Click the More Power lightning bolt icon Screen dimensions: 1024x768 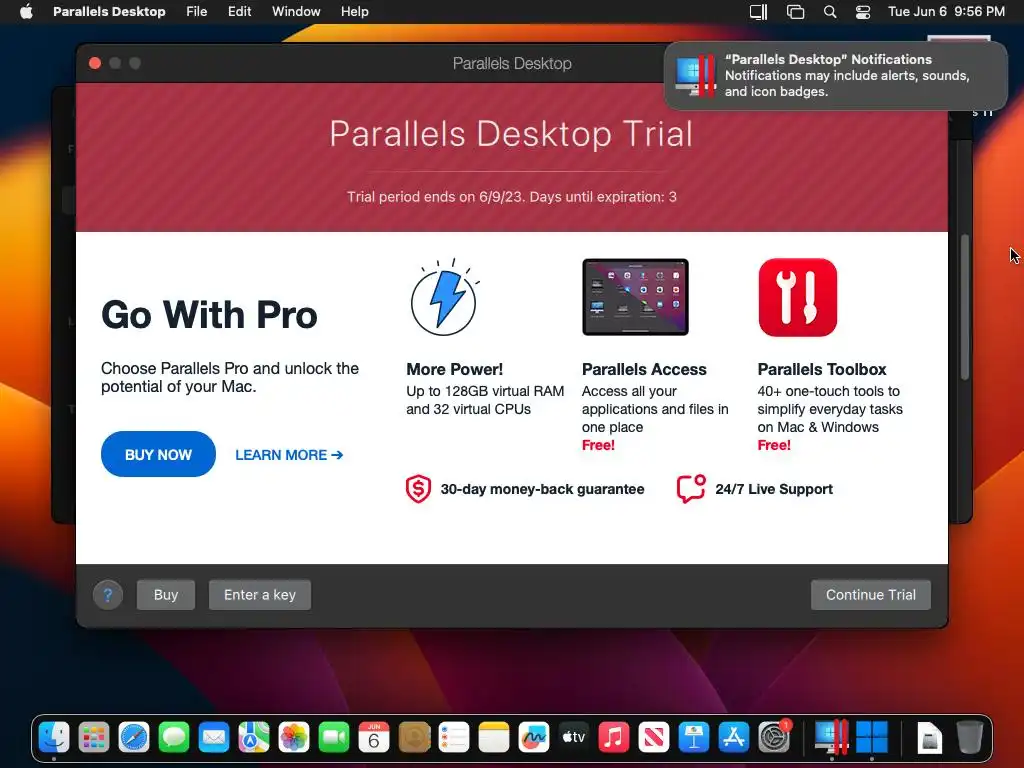click(x=444, y=298)
